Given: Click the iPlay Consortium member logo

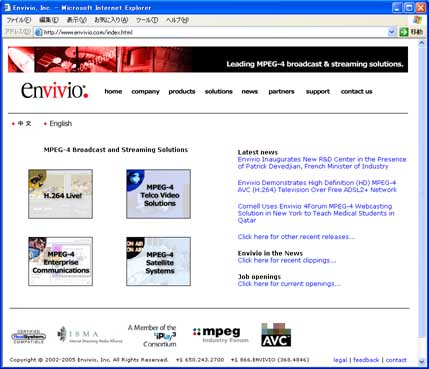Looking at the screenshot, I should tap(152, 336).
